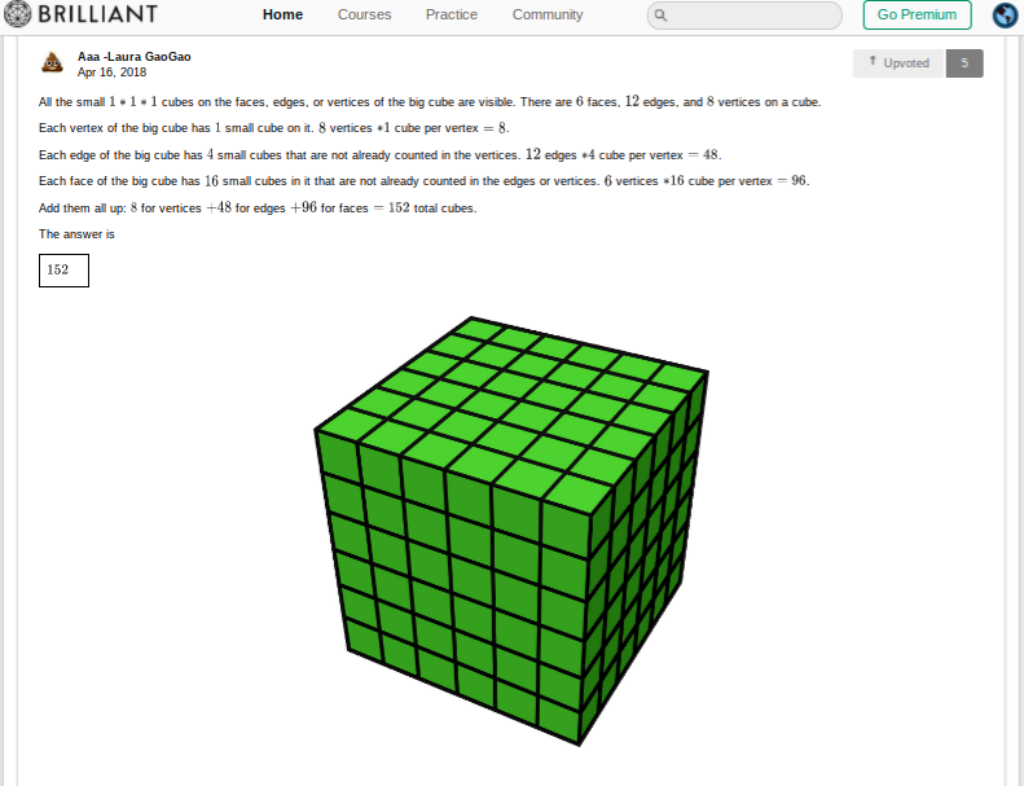
Task: Open the Courses menu item
Action: pos(364,15)
